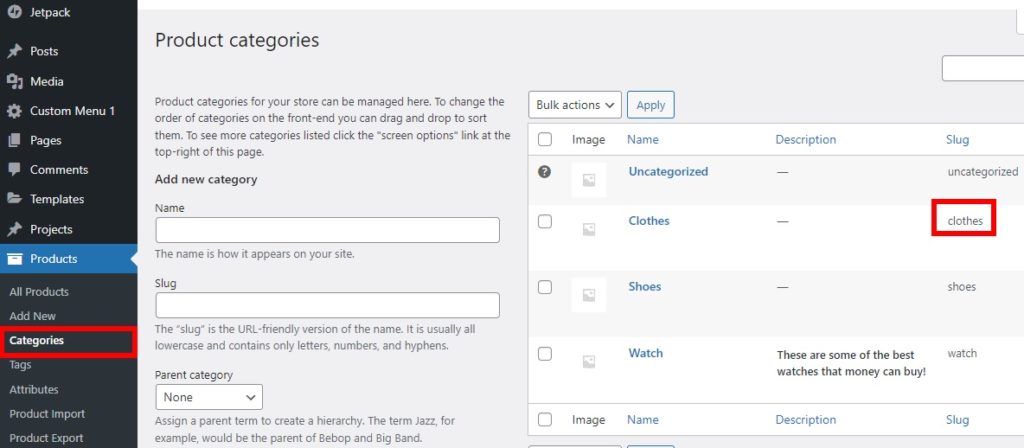Open the Attributes submenu item

pos(34,389)
